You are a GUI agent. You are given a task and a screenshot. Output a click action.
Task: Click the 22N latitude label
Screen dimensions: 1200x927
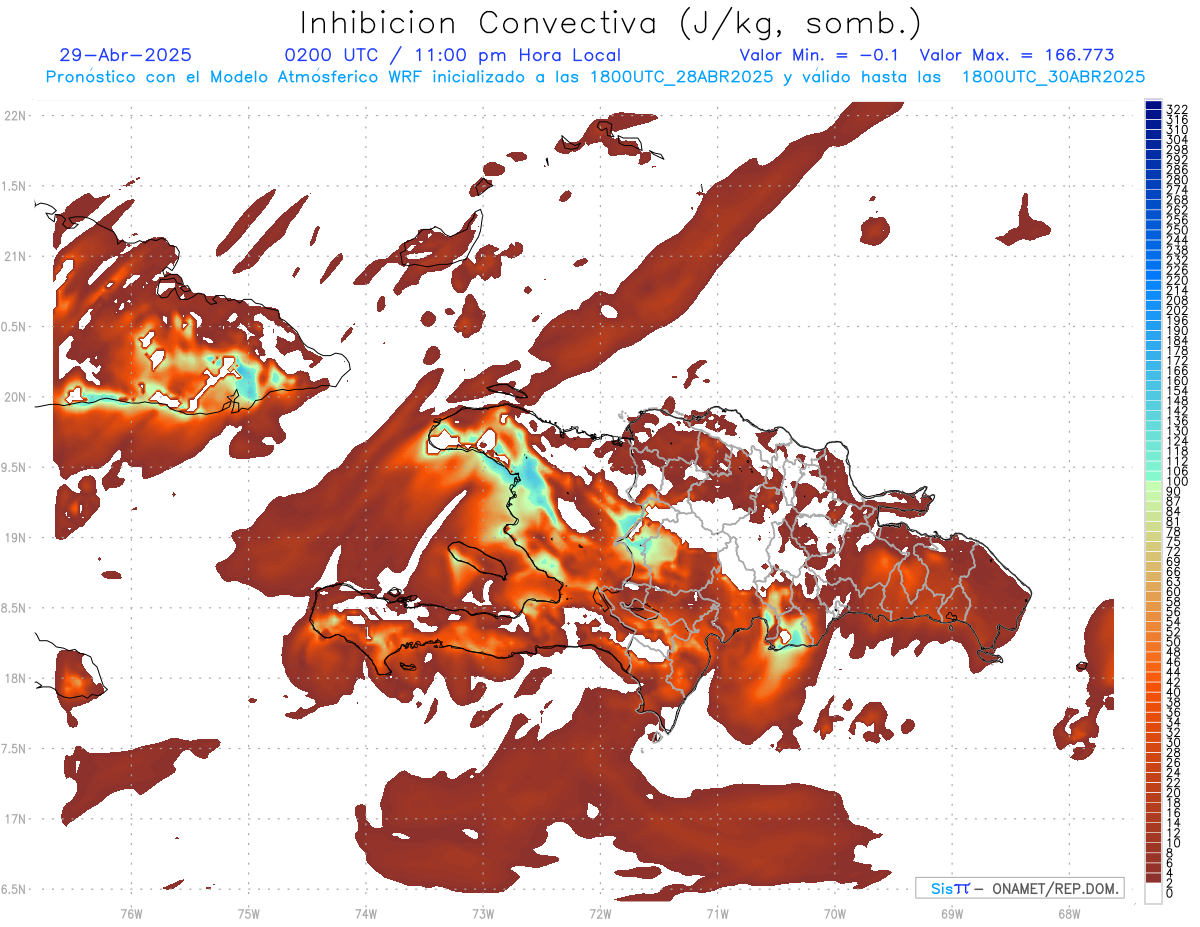[16, 116]
